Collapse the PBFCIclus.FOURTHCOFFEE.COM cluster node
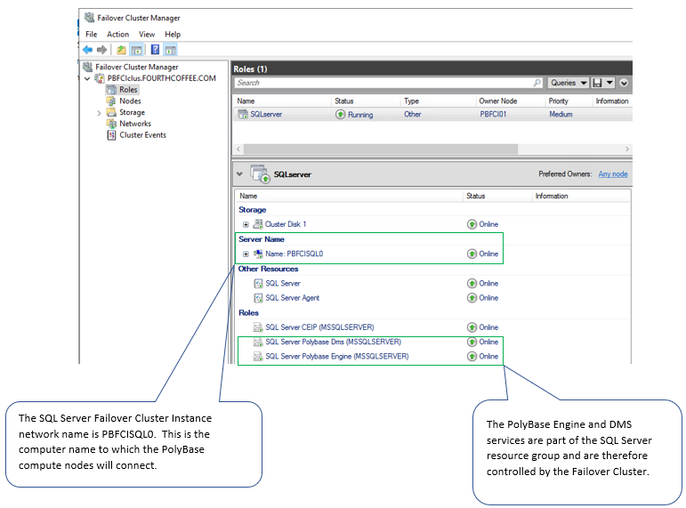 (88, 79)
